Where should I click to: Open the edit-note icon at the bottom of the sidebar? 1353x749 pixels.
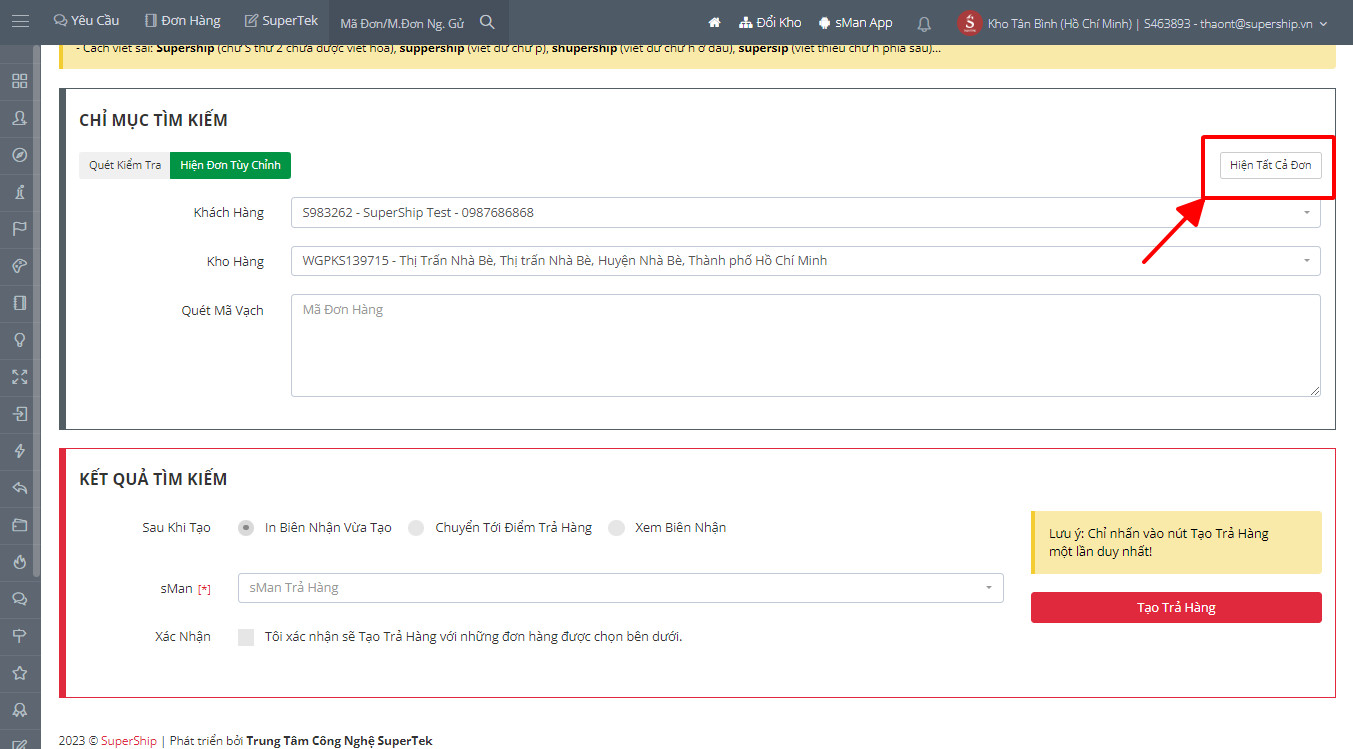point(19,743)
